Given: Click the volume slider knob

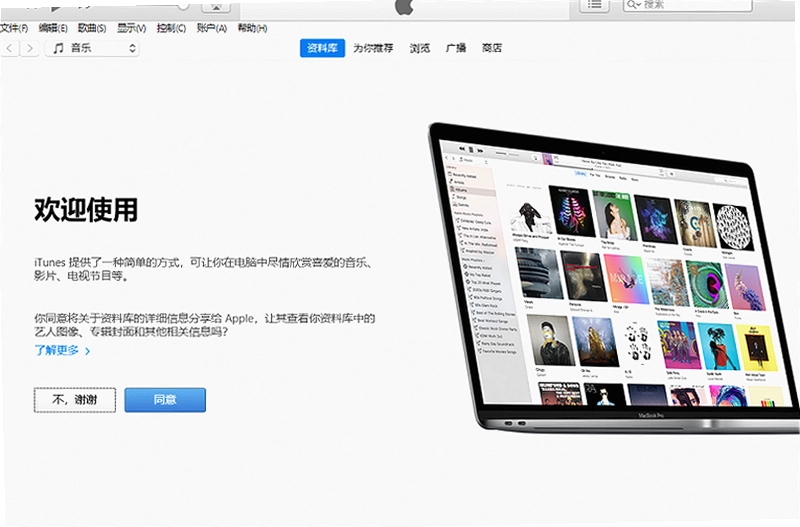Looking at the screenshot, I should point(183,5).
